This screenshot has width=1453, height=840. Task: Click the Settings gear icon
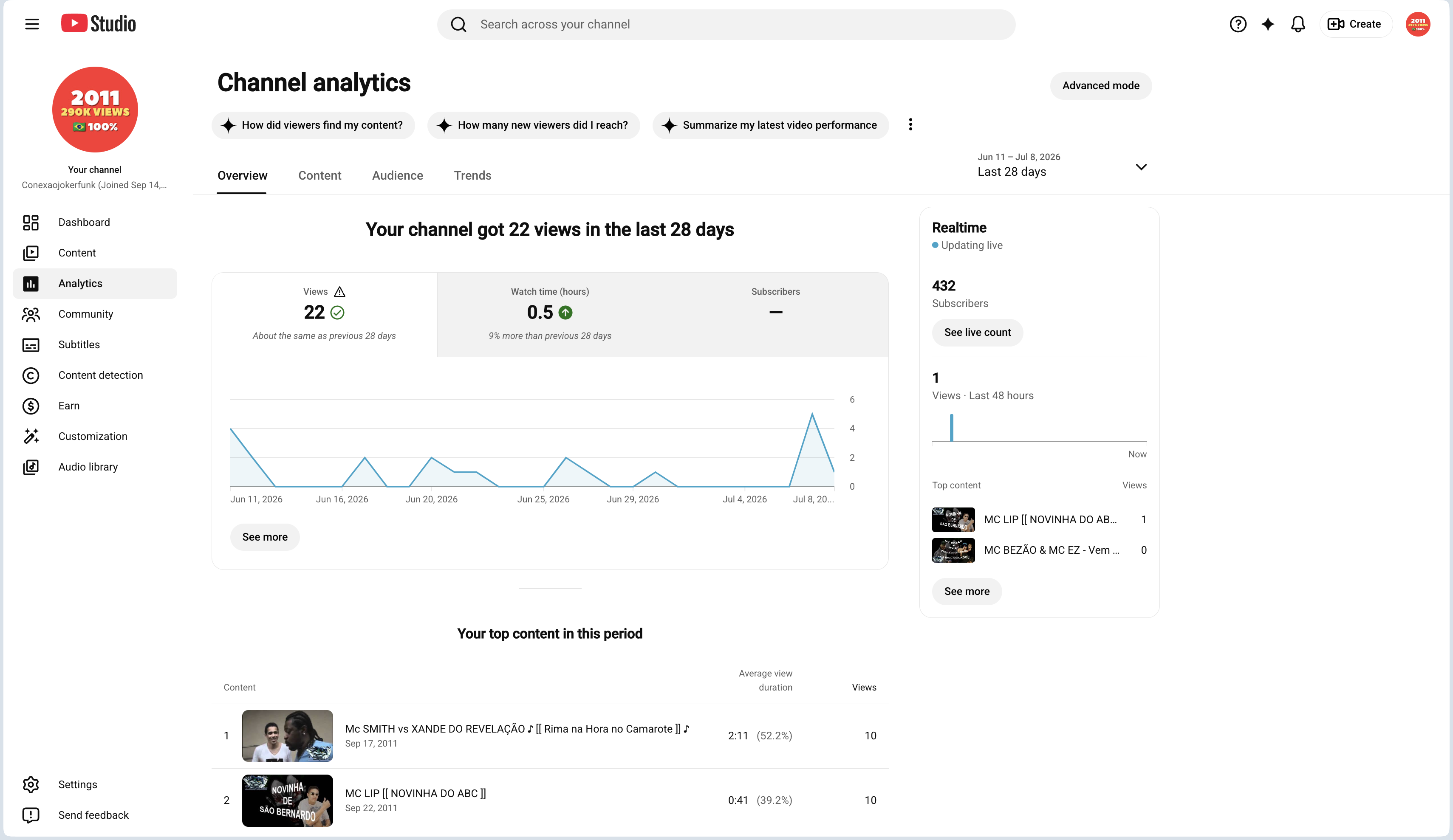point(31,785)
